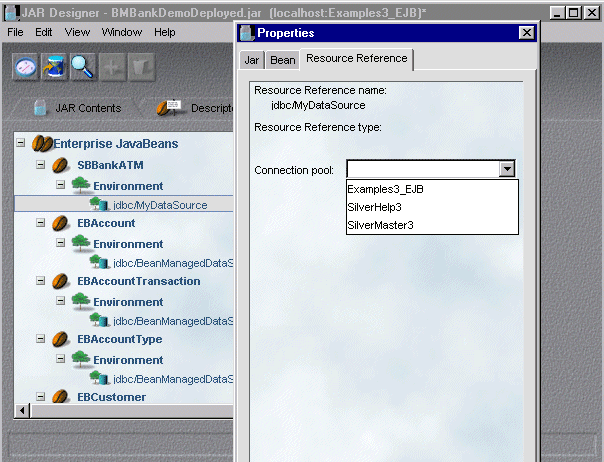The height and width of the screenshot is (462, 604).
Task: Switch to the Bean properties tab
Action: [x=282, y=60]
